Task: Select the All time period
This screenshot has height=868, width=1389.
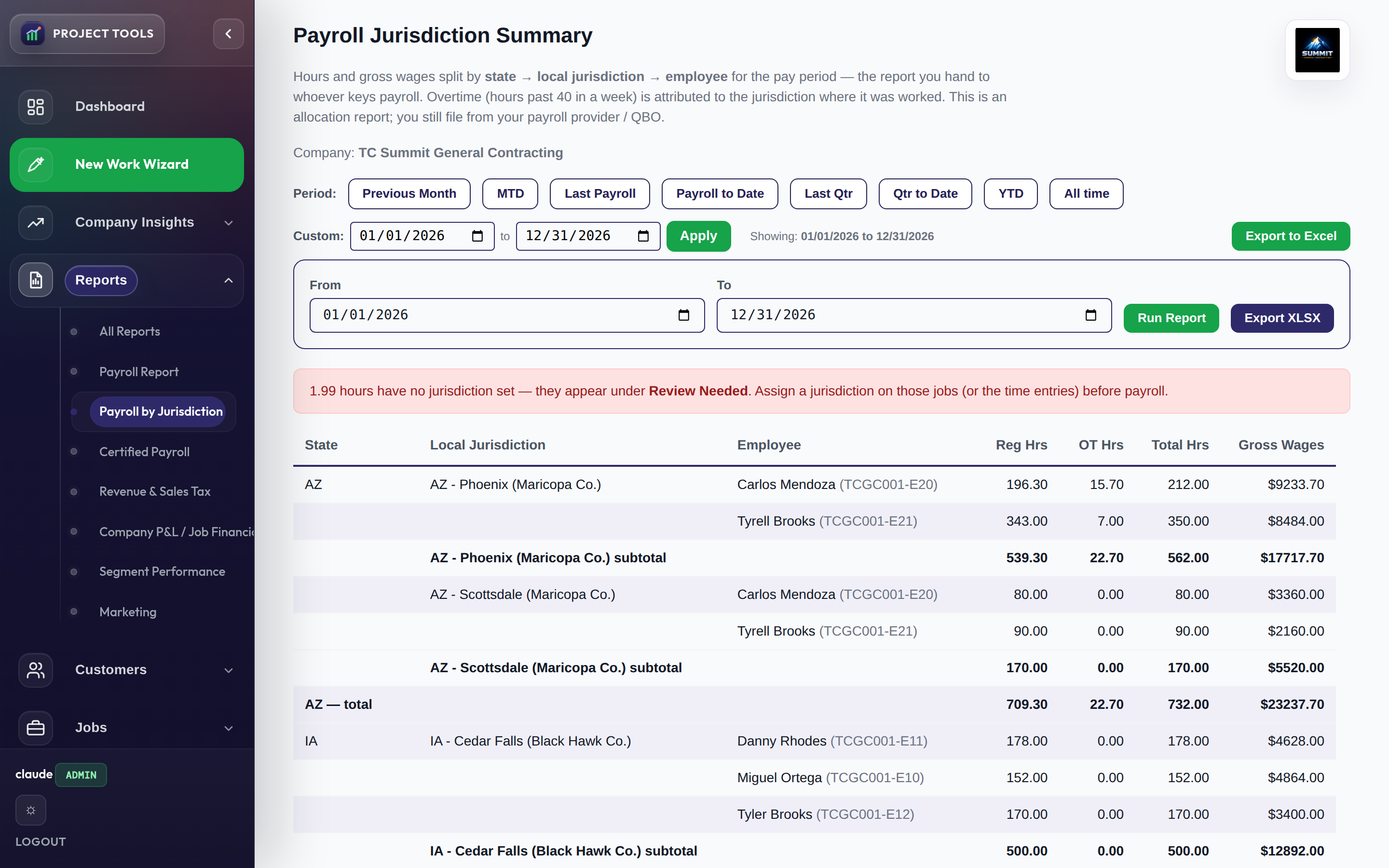Action: coord(1087,193)
